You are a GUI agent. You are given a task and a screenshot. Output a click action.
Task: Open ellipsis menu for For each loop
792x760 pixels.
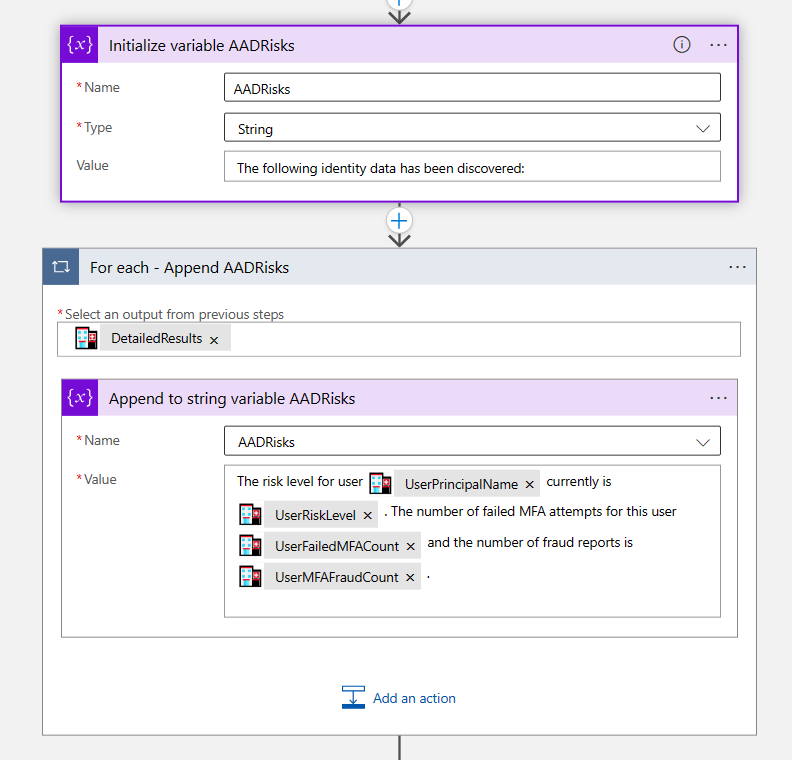pyautogui.click(x=737, y=267)
